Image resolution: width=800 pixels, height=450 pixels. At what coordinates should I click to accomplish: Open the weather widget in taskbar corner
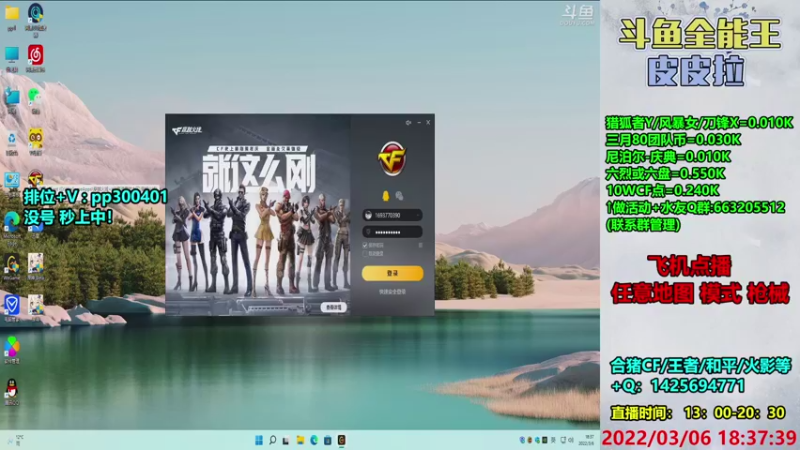click(14, 440)
